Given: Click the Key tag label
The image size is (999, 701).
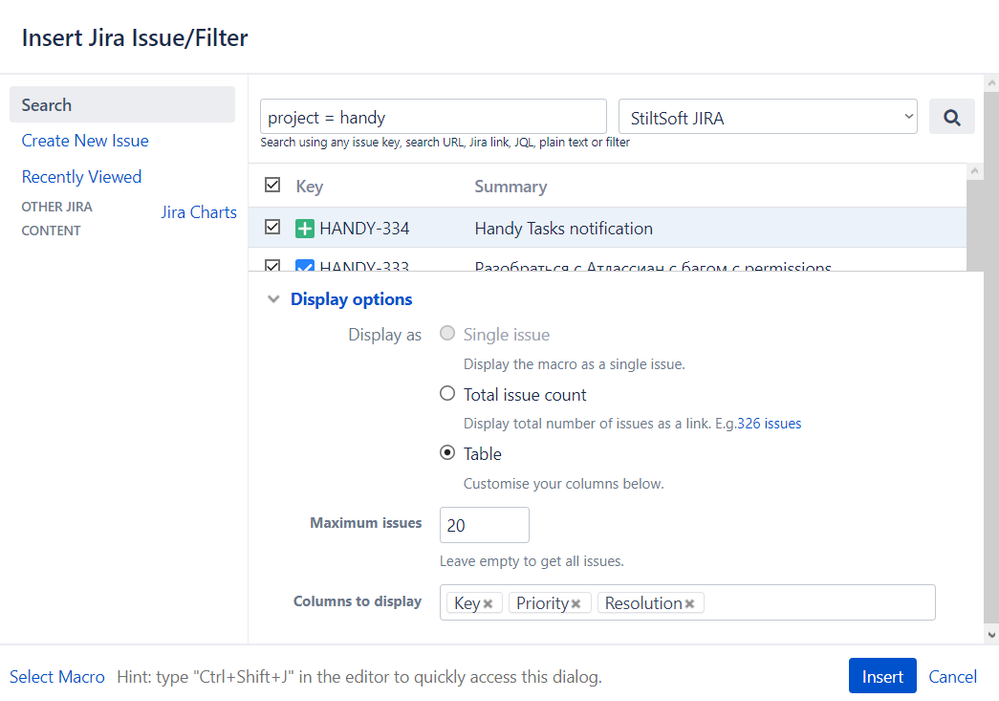Looking at the screenshot, I should pos(467,603).
